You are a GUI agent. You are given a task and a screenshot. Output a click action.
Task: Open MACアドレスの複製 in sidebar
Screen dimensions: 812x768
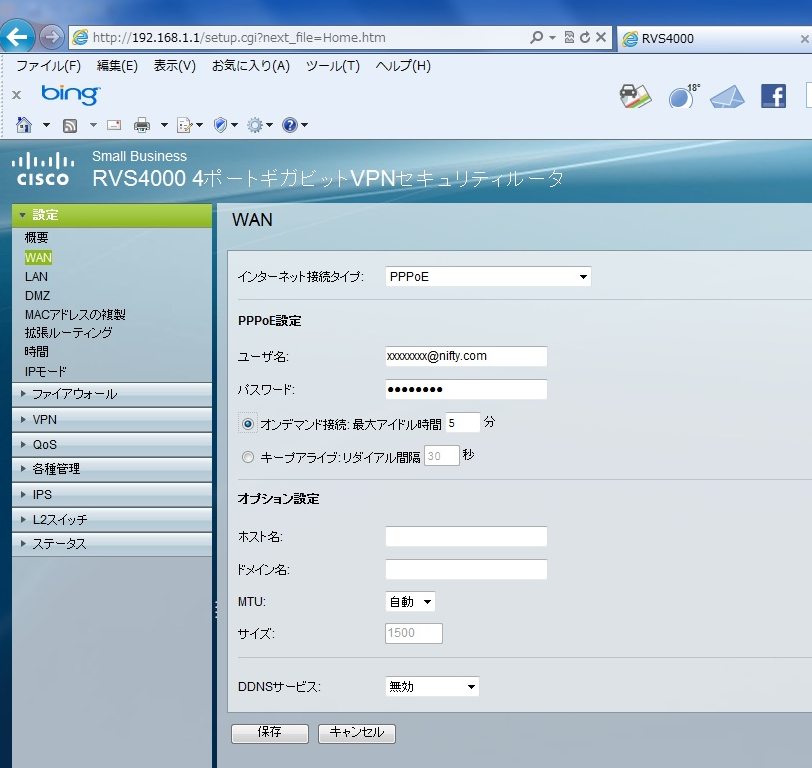(x=75, y=314)
